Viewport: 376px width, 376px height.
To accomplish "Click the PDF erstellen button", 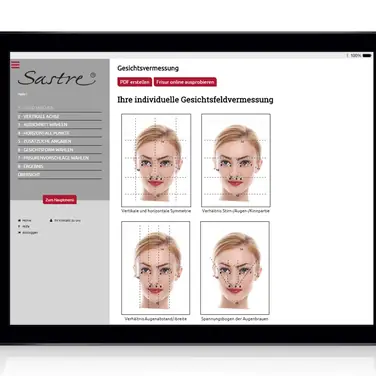I will click(135, 82).
